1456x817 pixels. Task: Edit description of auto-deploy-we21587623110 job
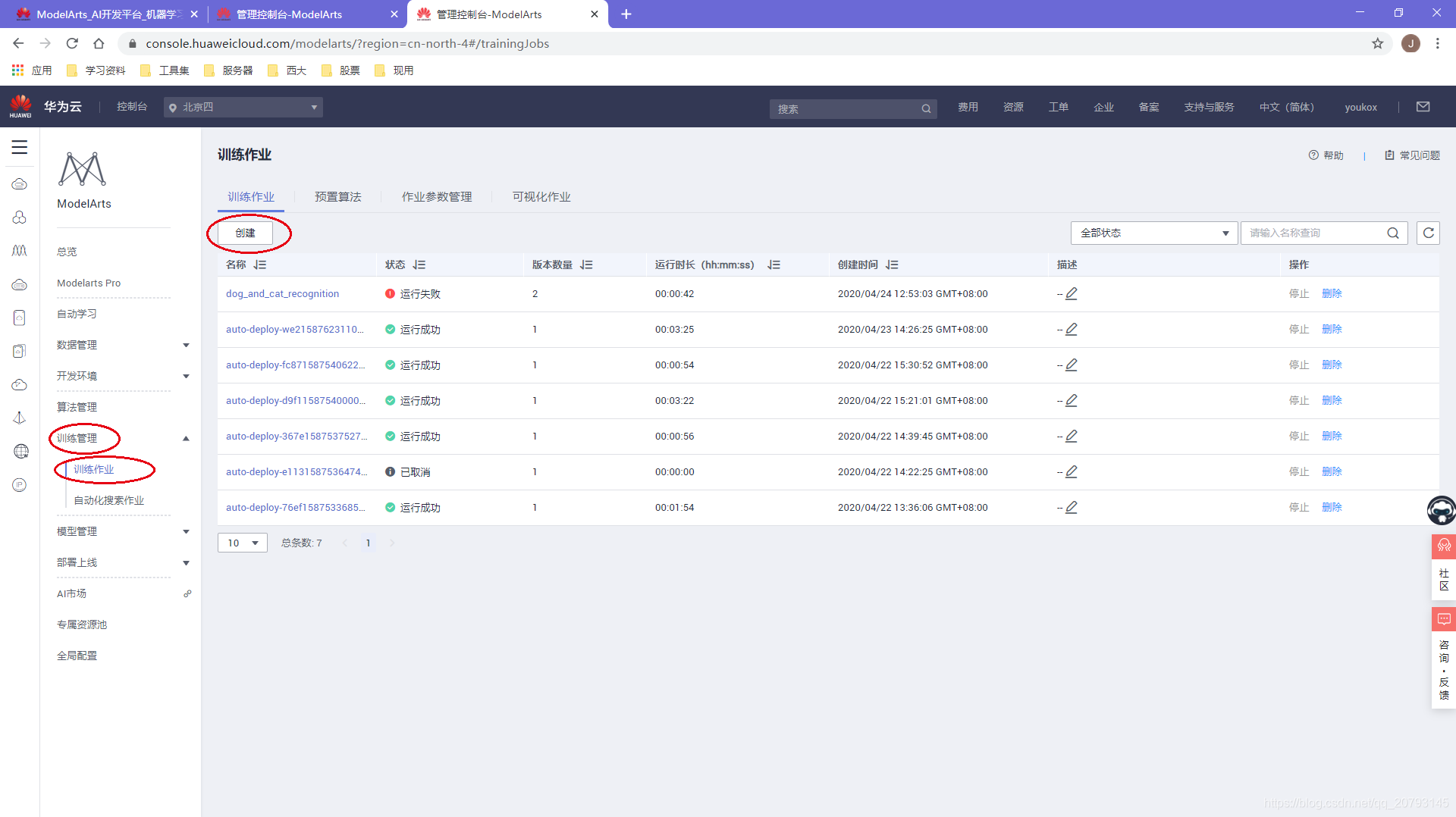point(1072,329)
